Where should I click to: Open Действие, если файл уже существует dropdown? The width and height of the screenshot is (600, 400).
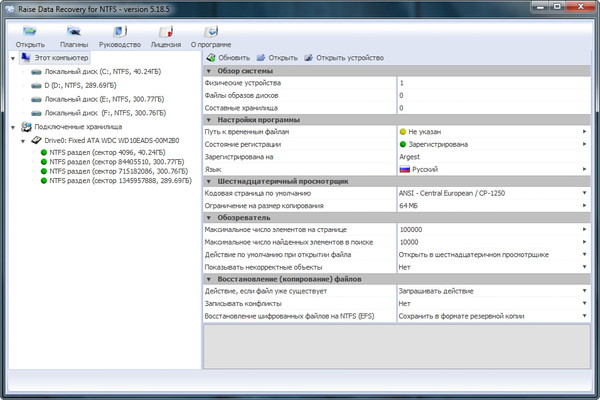pyautogui.click(x=584, y=291)
